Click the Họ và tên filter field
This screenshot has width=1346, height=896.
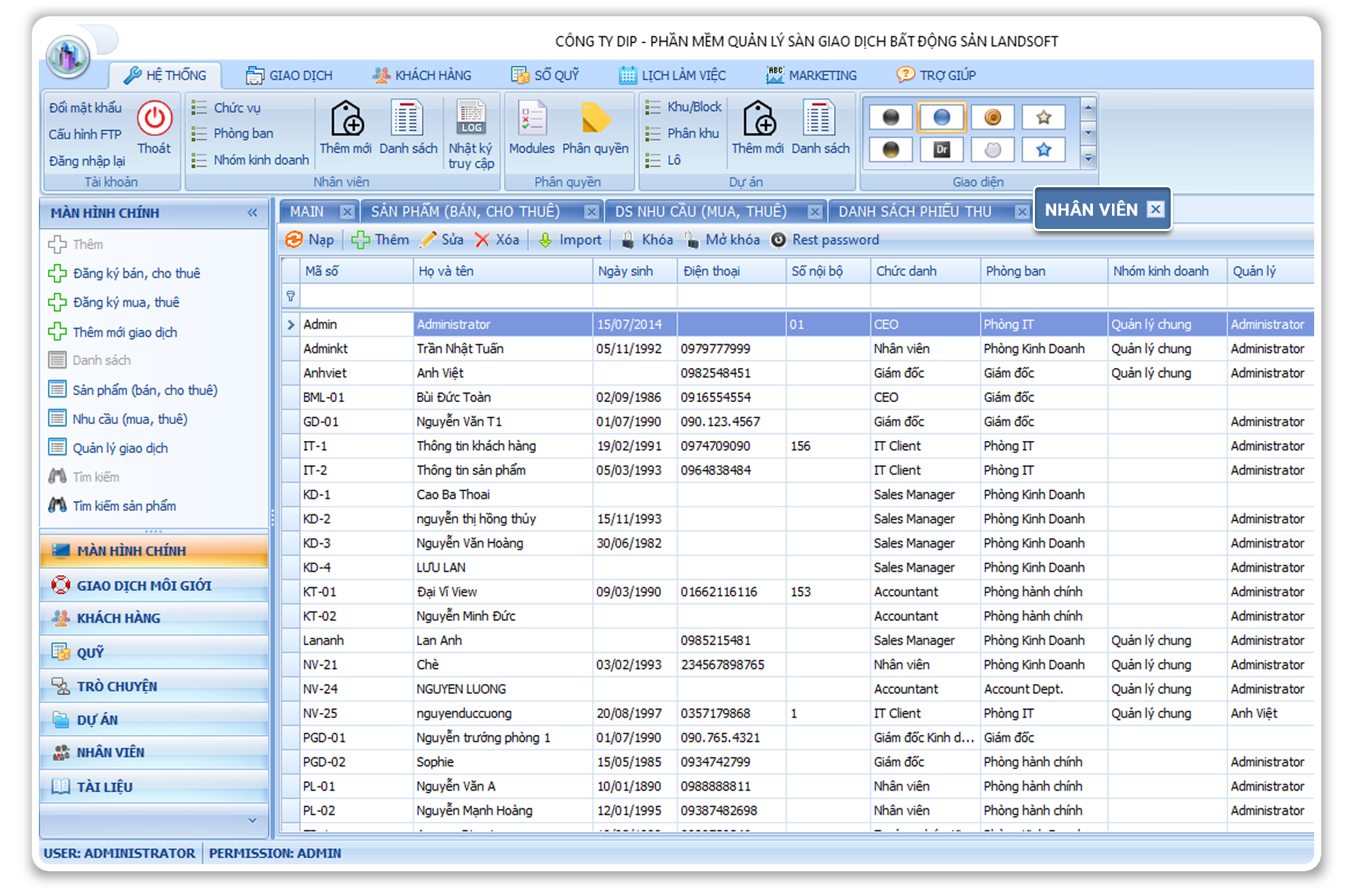pos(502,297)
